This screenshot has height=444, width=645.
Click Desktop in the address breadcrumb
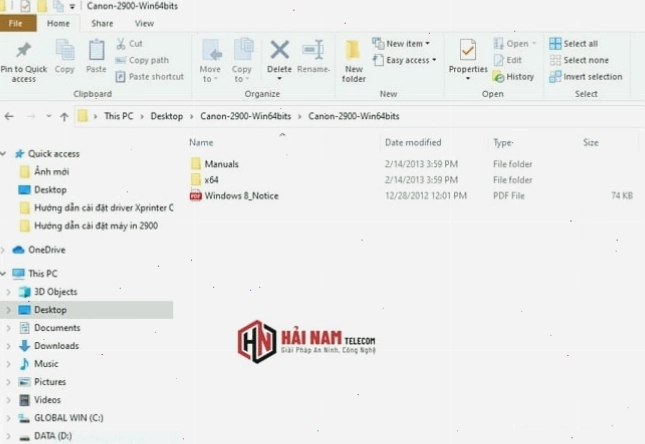(167, 116)
